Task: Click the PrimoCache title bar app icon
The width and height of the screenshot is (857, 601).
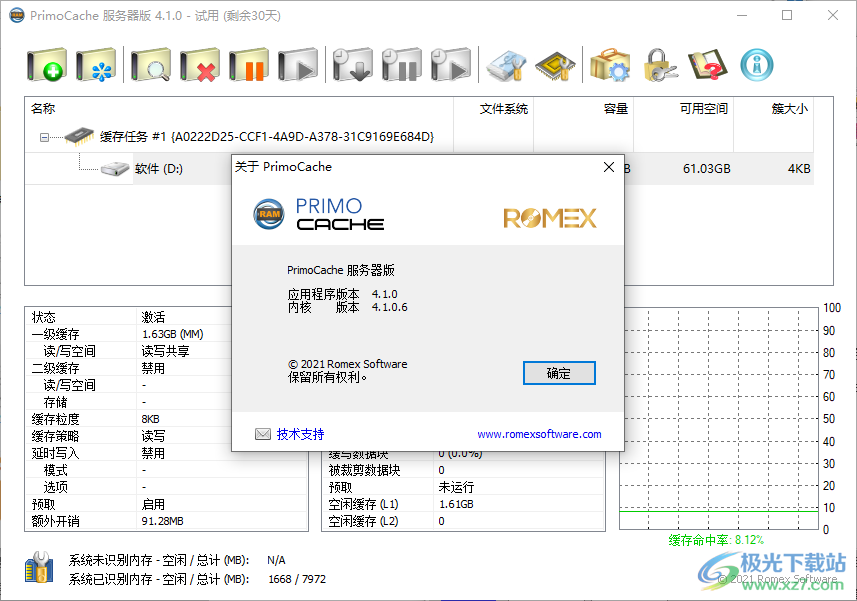Action: 17,15
